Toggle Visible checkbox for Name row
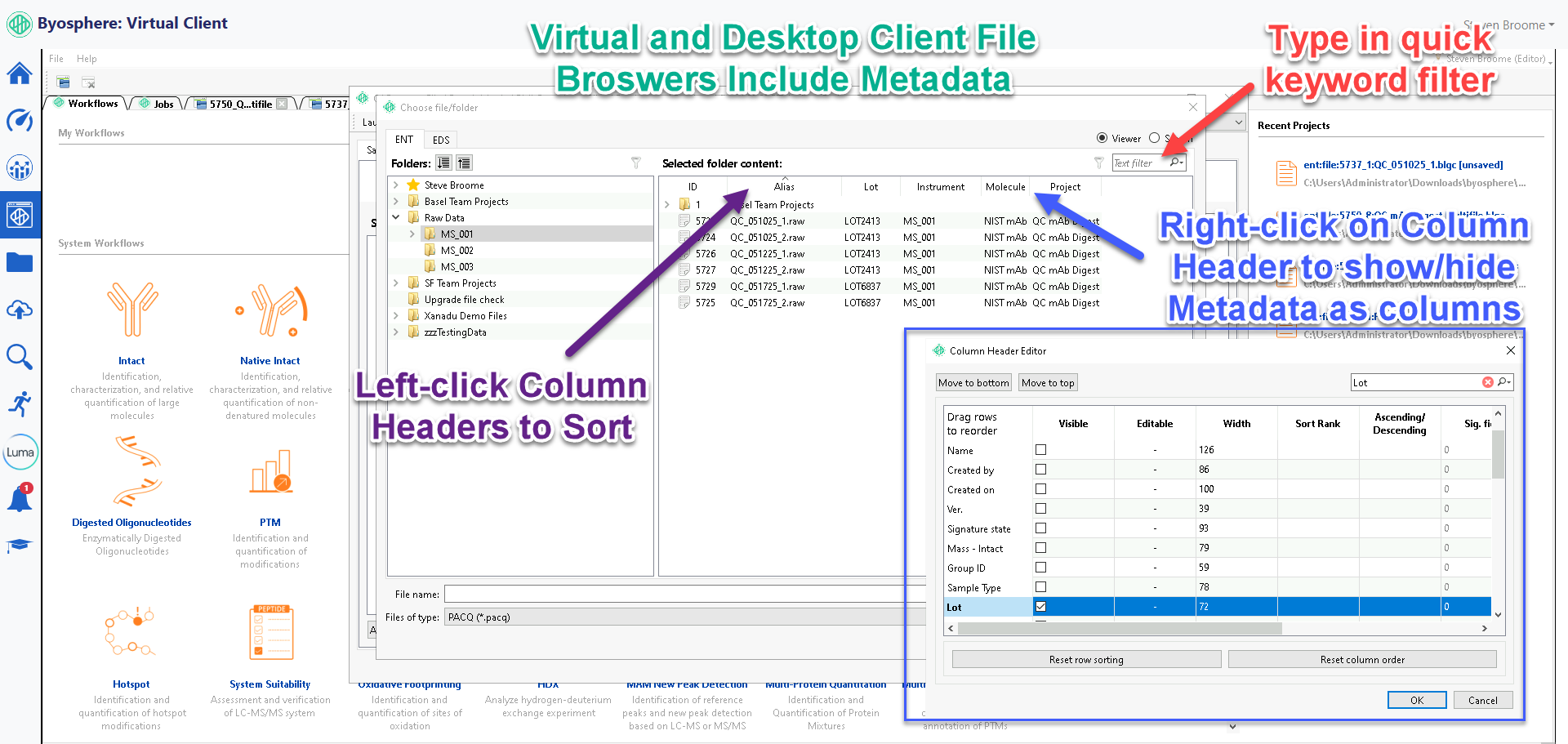1568x744 pixels. [1040, 449]
